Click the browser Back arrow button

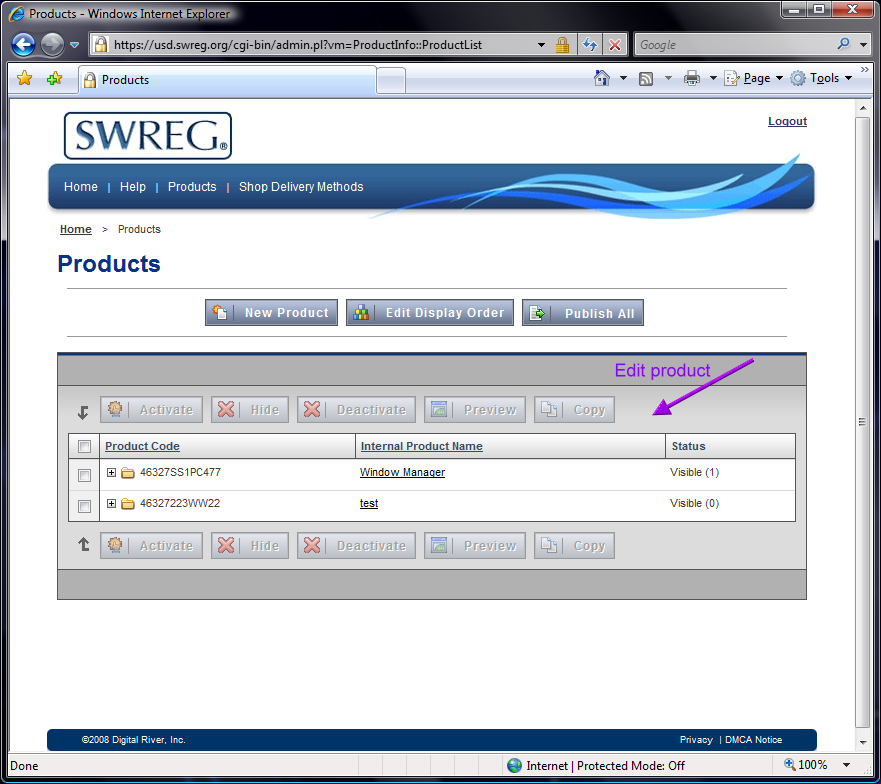click(24, 44)
